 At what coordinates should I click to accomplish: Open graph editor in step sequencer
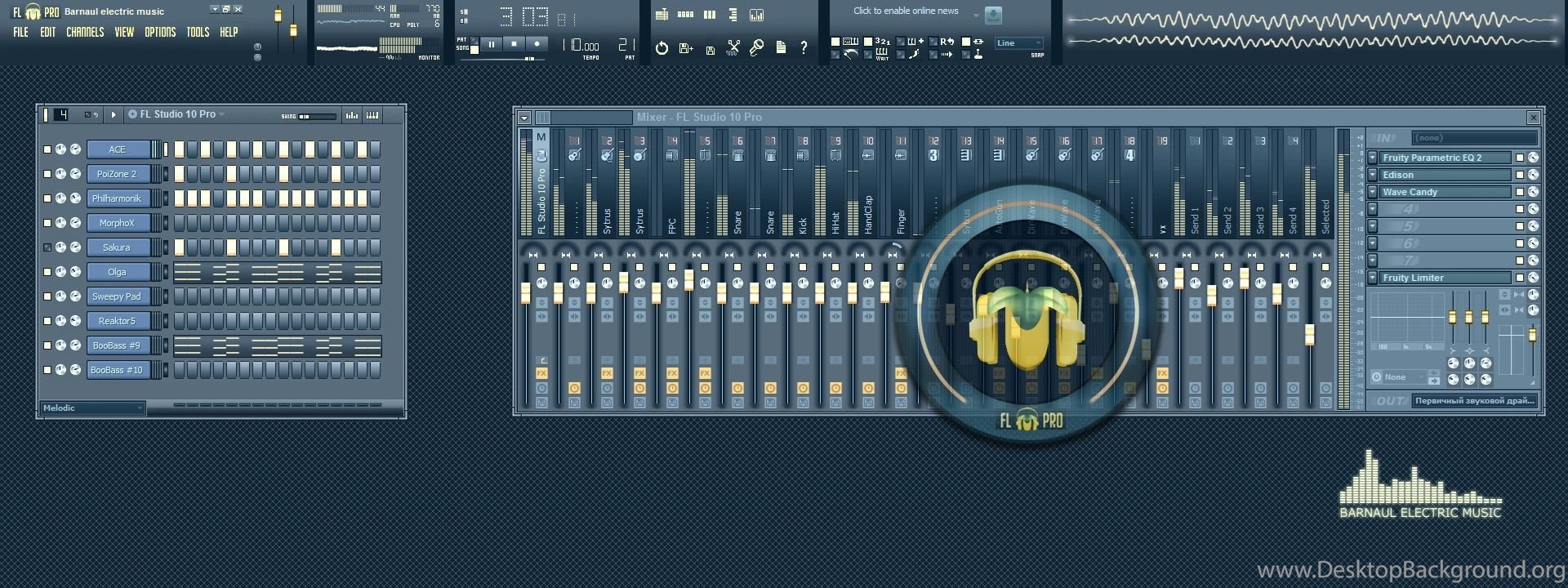click(x=352, y=115)
